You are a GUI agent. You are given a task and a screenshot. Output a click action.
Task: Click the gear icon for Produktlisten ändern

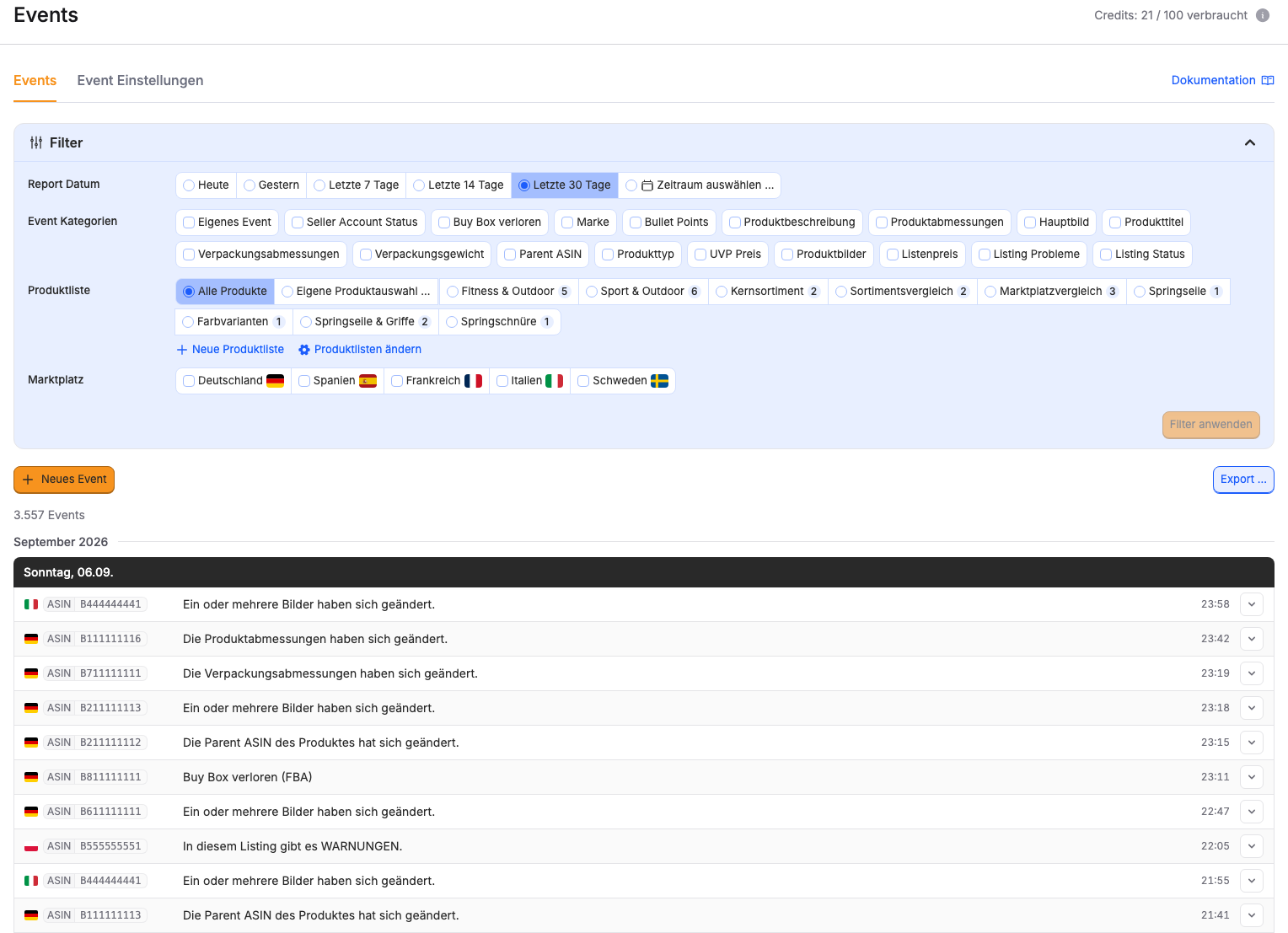tap(304, 350)
